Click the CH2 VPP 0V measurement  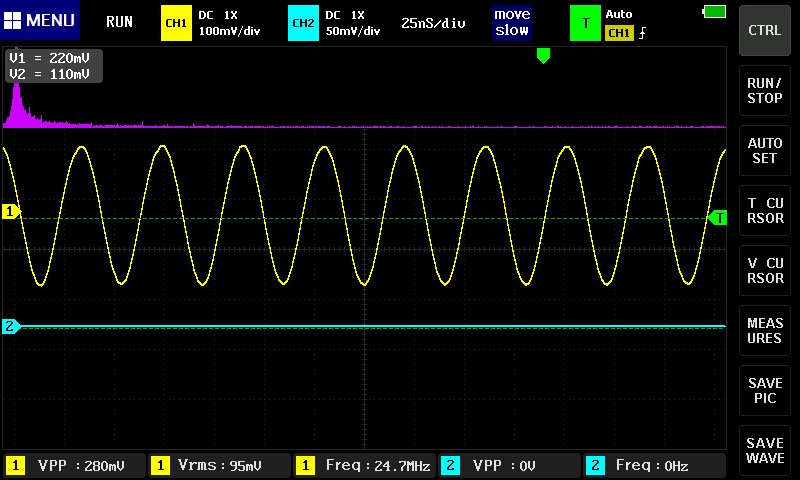click(509, 465)
